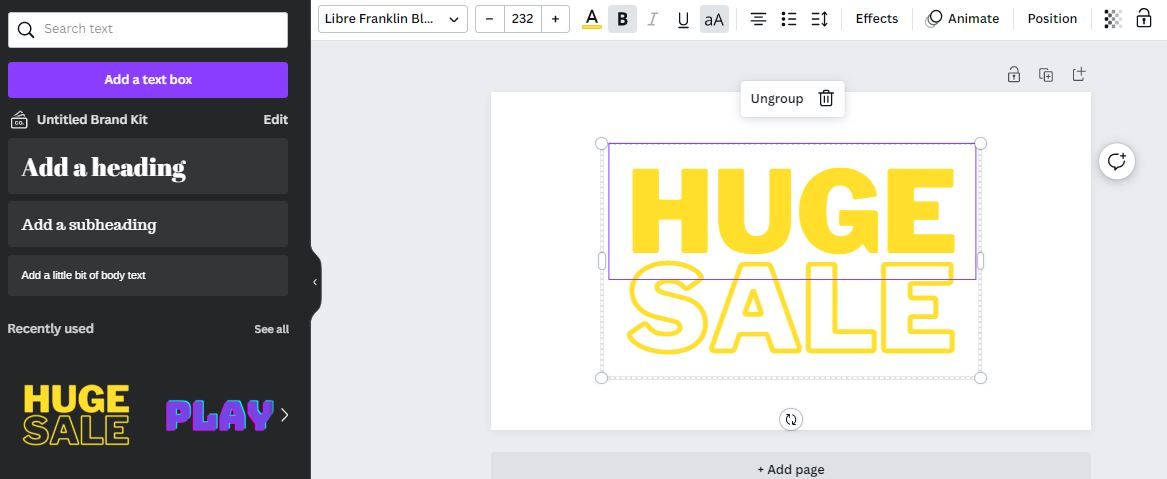Screen dimensions: 1167x479
Task: Add a new page via the page icon
Action: 1078,74
